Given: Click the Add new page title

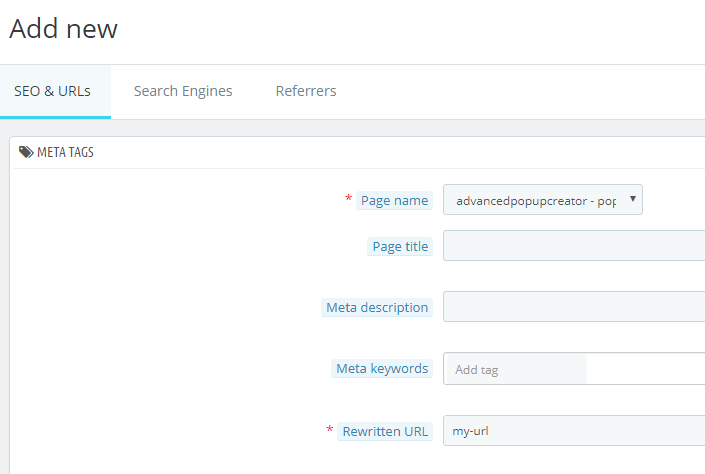Looking at the screenshot, I should 63,29.
